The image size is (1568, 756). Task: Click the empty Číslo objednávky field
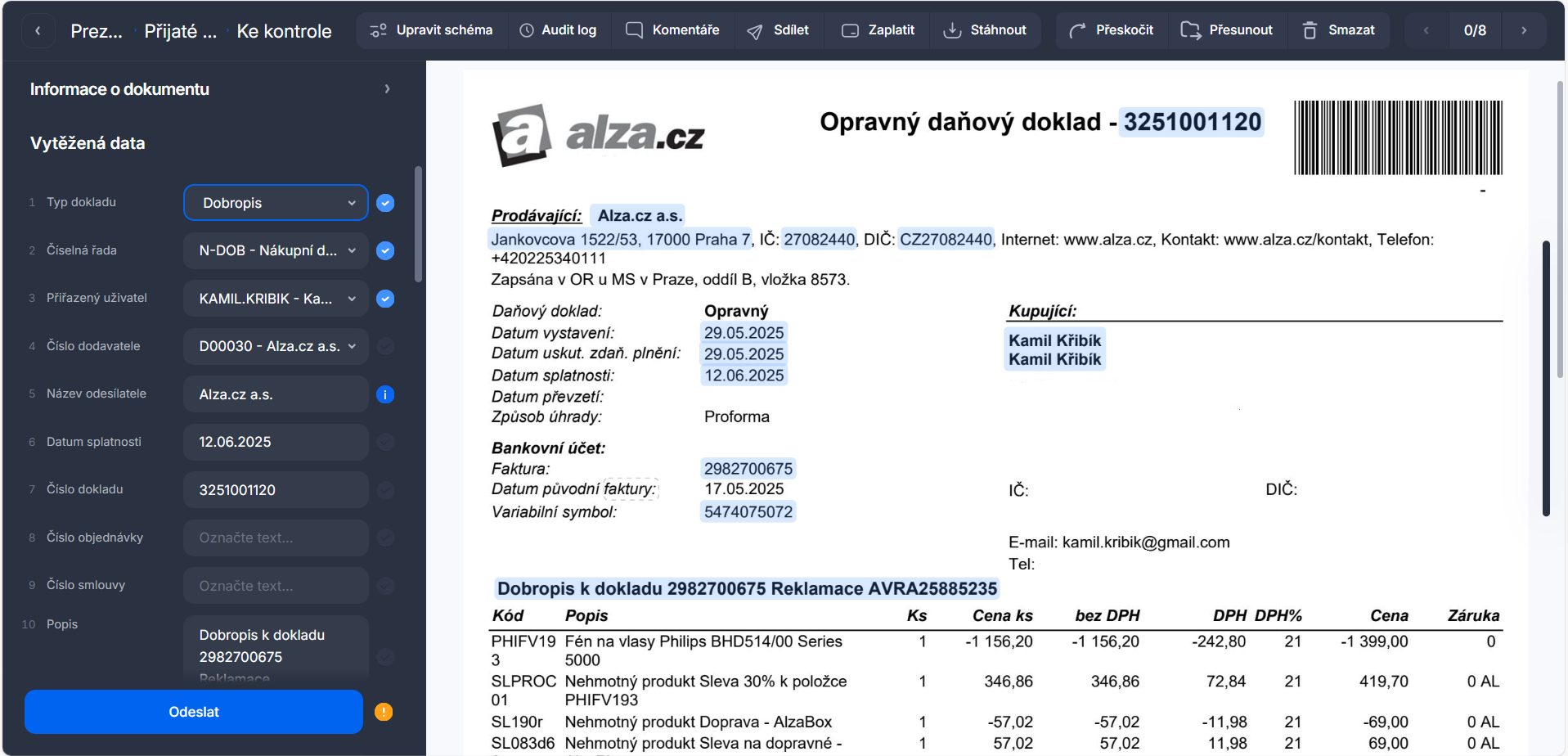pos(276,538)
